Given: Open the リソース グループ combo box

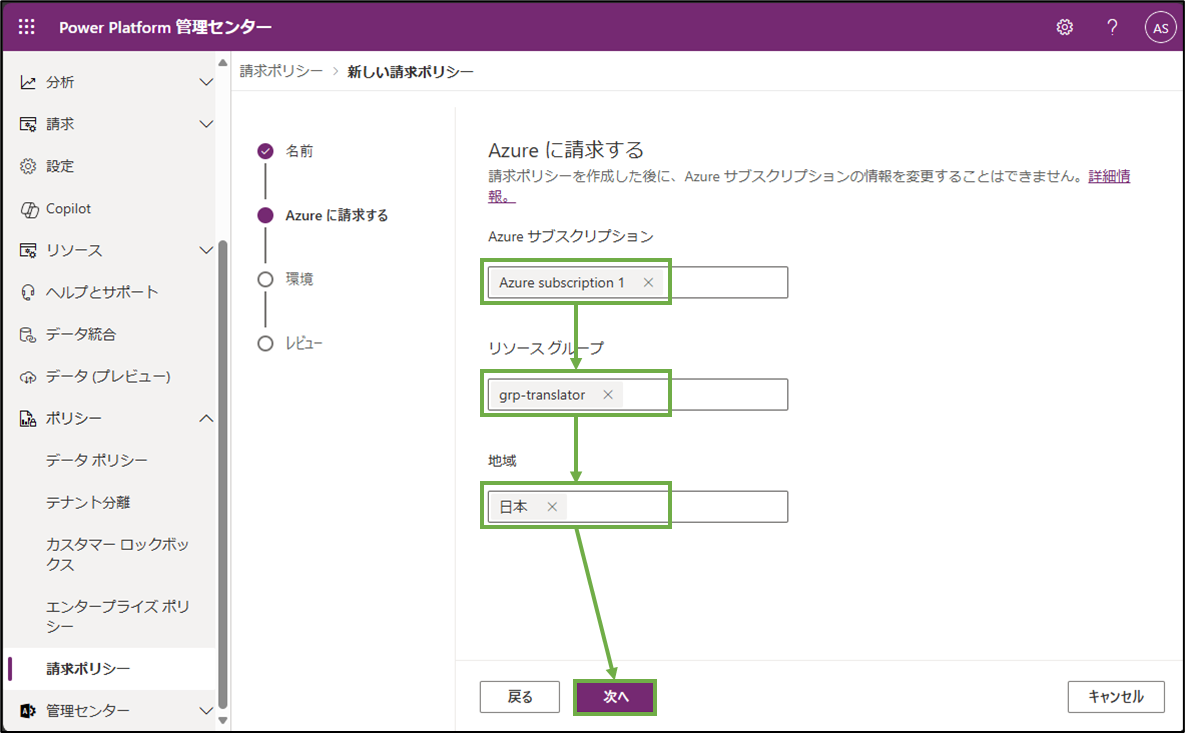Looking at the screenshot, I should 638,394.
